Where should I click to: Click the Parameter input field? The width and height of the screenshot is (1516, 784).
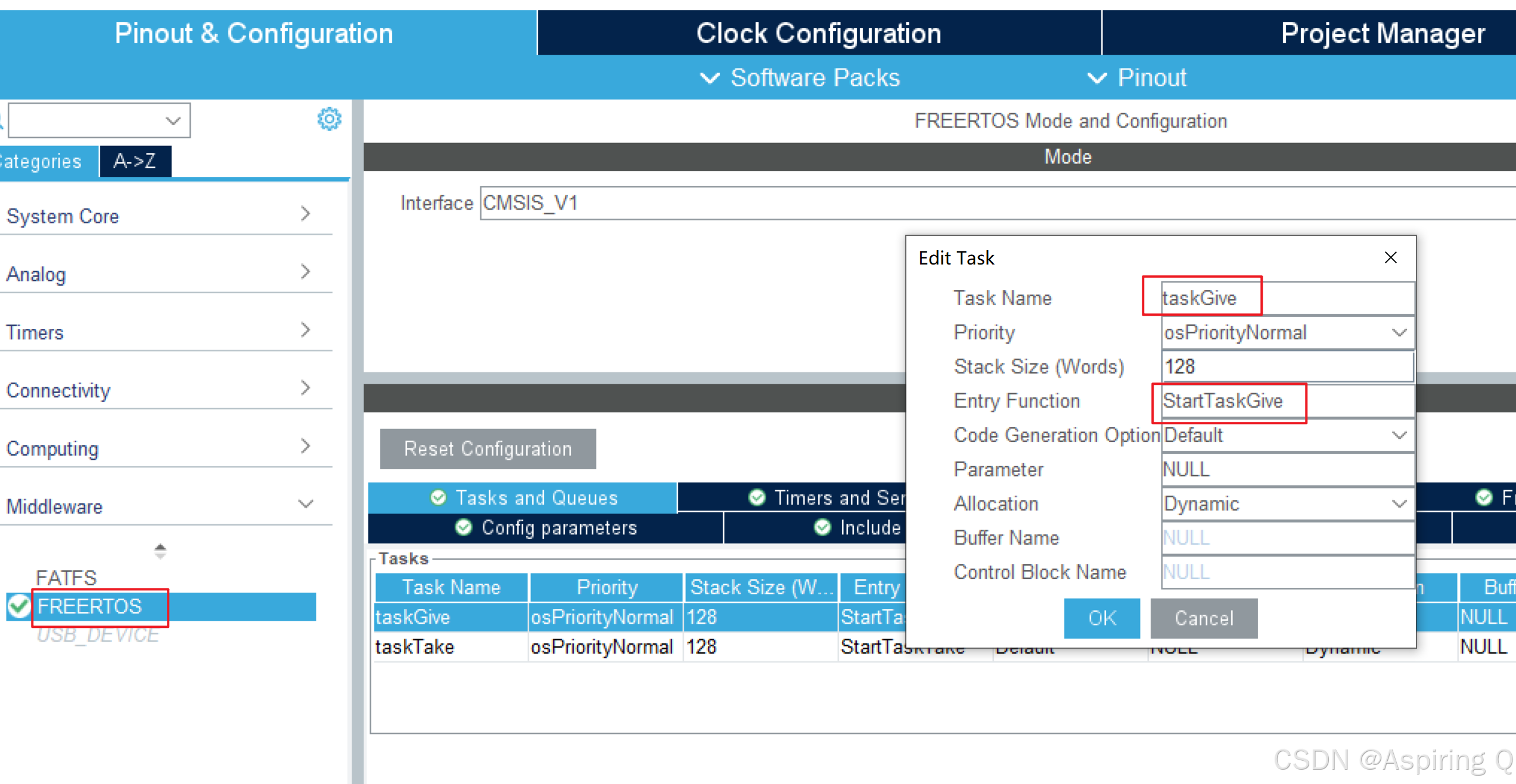tap(1287, 469)
